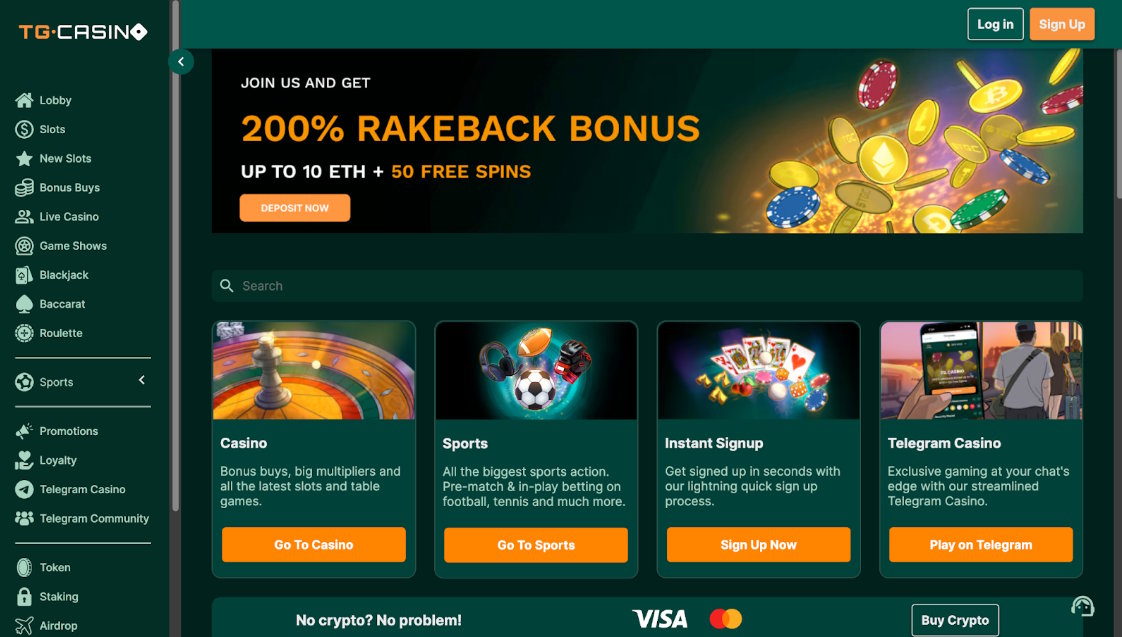Viewport: 1122px width, 637px height.
Task: Click the Blackjack cards icon
Action: click(x=24, y=275)
